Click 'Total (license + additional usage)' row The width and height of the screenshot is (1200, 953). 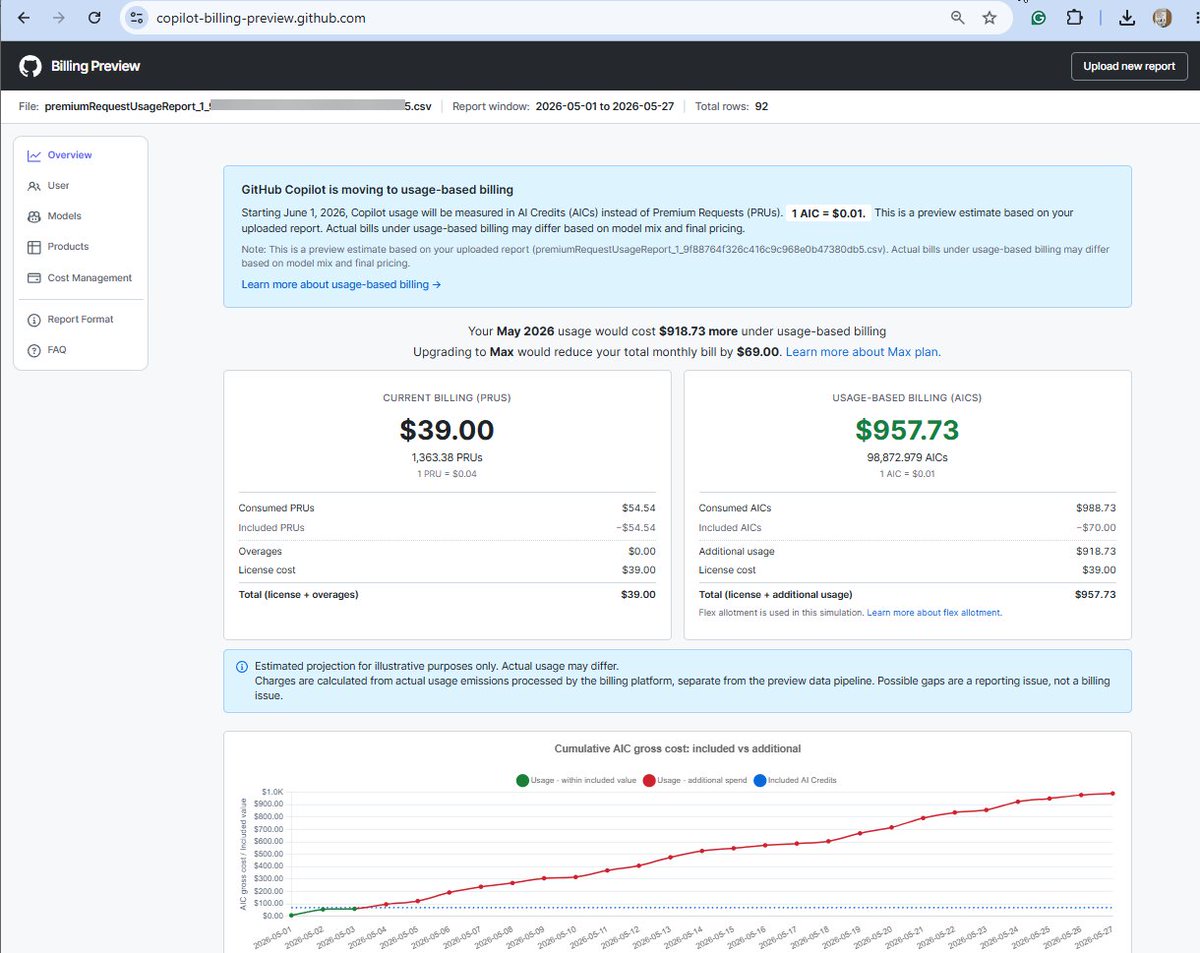pyautogui.click(x=907, y=594)
